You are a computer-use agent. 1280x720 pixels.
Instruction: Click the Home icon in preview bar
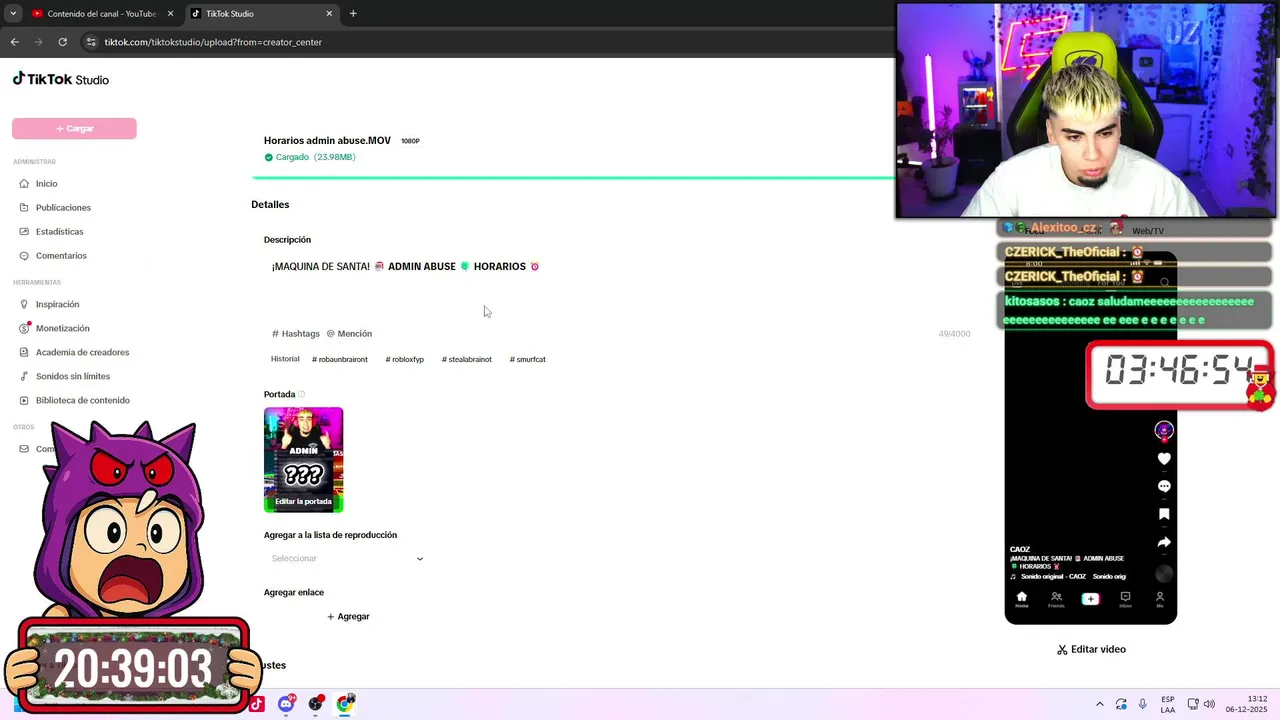[x=1021, y=599]
